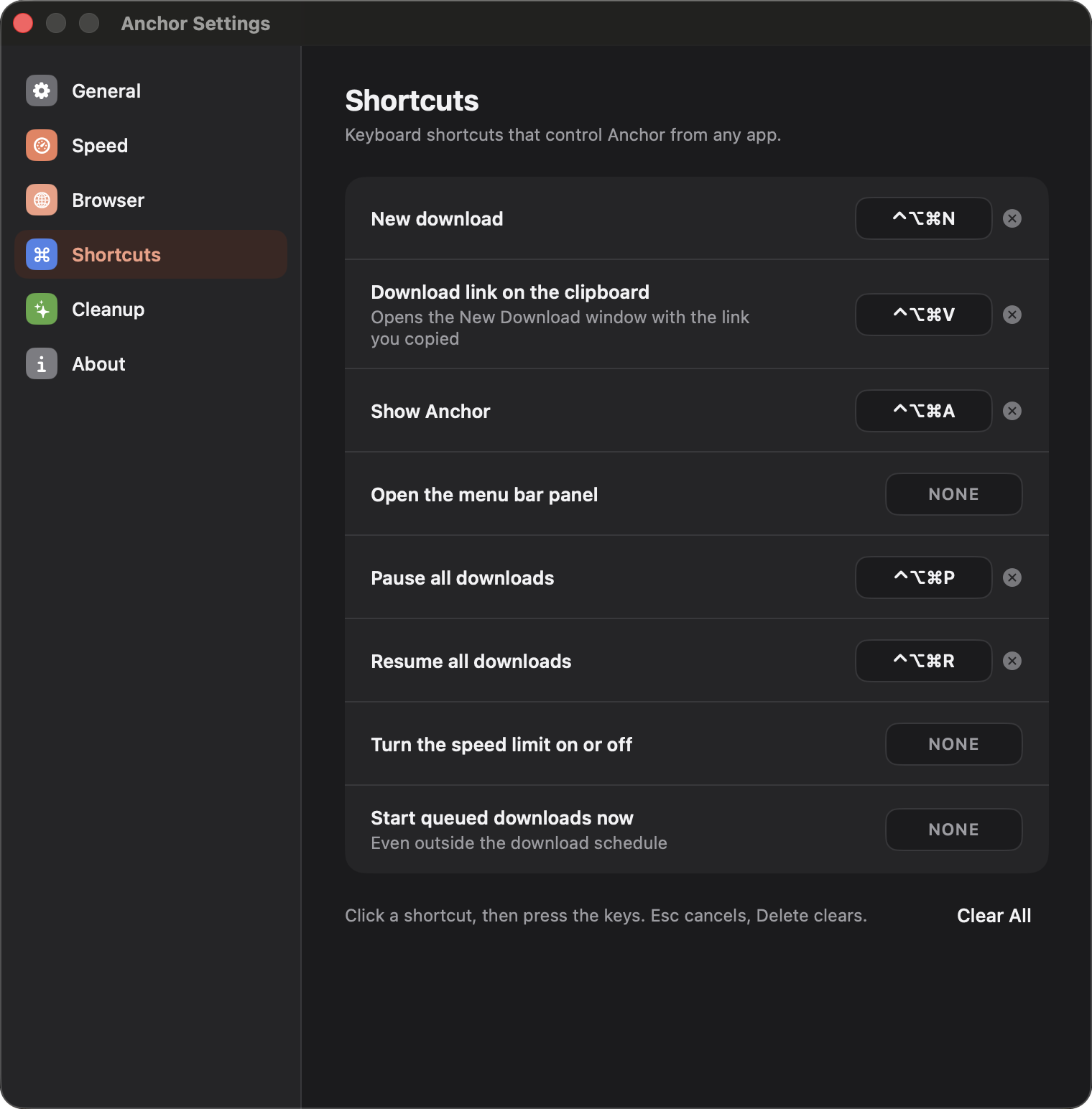Viewport: 1092px width, 1109px height.
Task: Click the 'Shortcuts' page heading
Action: [x=412, y=101]
